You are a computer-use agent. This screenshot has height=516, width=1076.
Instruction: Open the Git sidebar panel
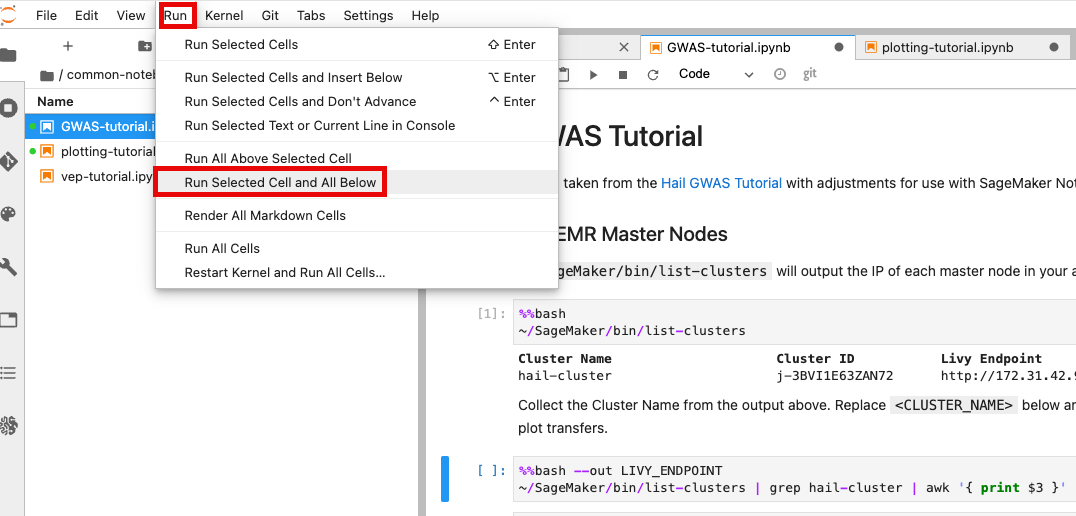8,161
